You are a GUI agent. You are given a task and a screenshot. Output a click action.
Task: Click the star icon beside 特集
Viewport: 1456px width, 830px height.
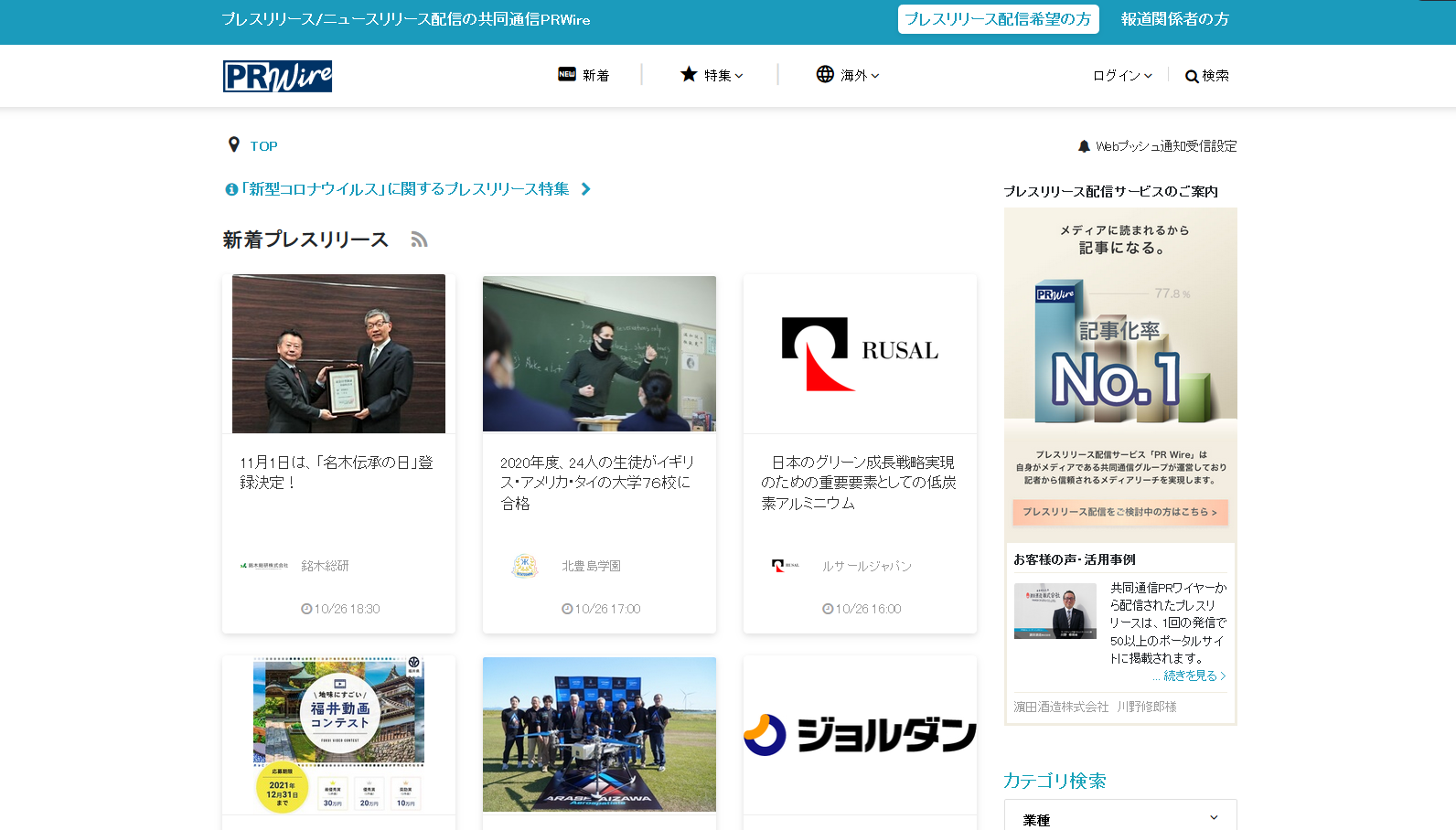click(x=689, y=74)
